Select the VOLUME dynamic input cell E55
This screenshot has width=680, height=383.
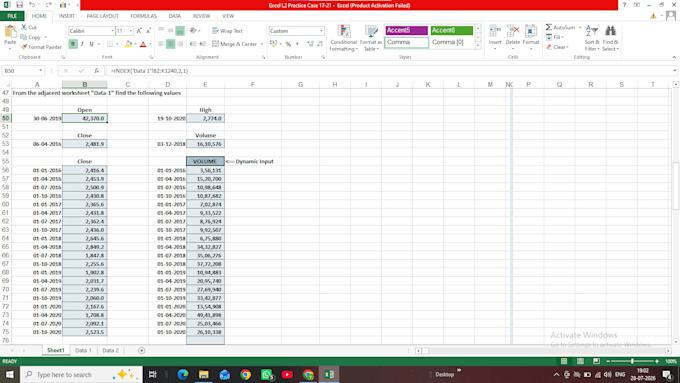(205, 161)
